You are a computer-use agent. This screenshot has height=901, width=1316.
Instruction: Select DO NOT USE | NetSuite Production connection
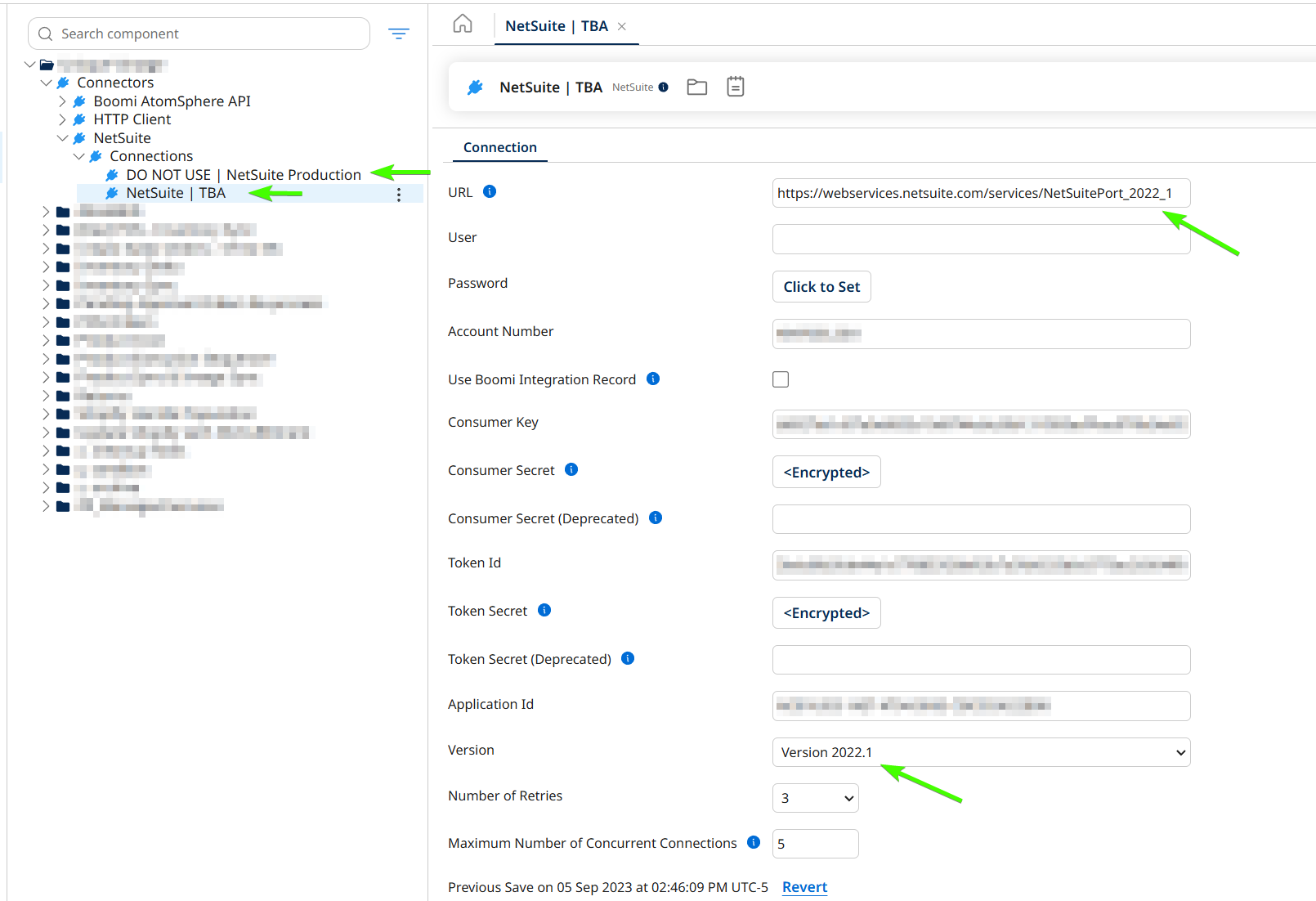(x=243, y=175)
